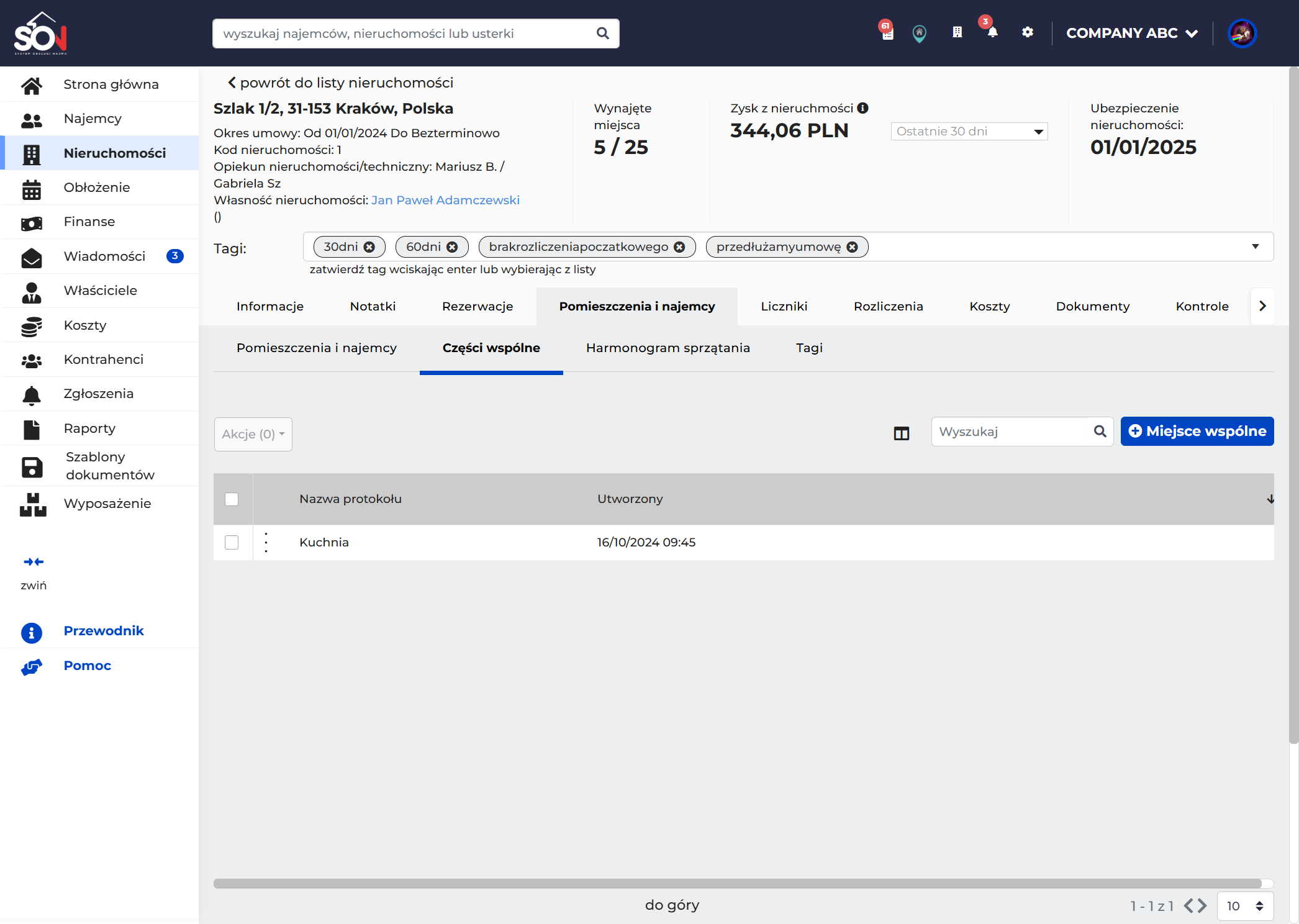
Task: Click the Wyposażenie boxes icon
Action: point(33,504)
